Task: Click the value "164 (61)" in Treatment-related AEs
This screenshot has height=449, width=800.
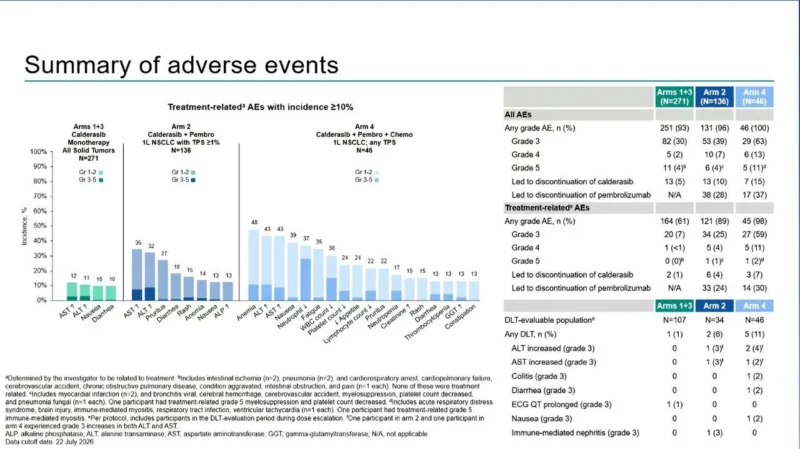Action: coord(674,221)
